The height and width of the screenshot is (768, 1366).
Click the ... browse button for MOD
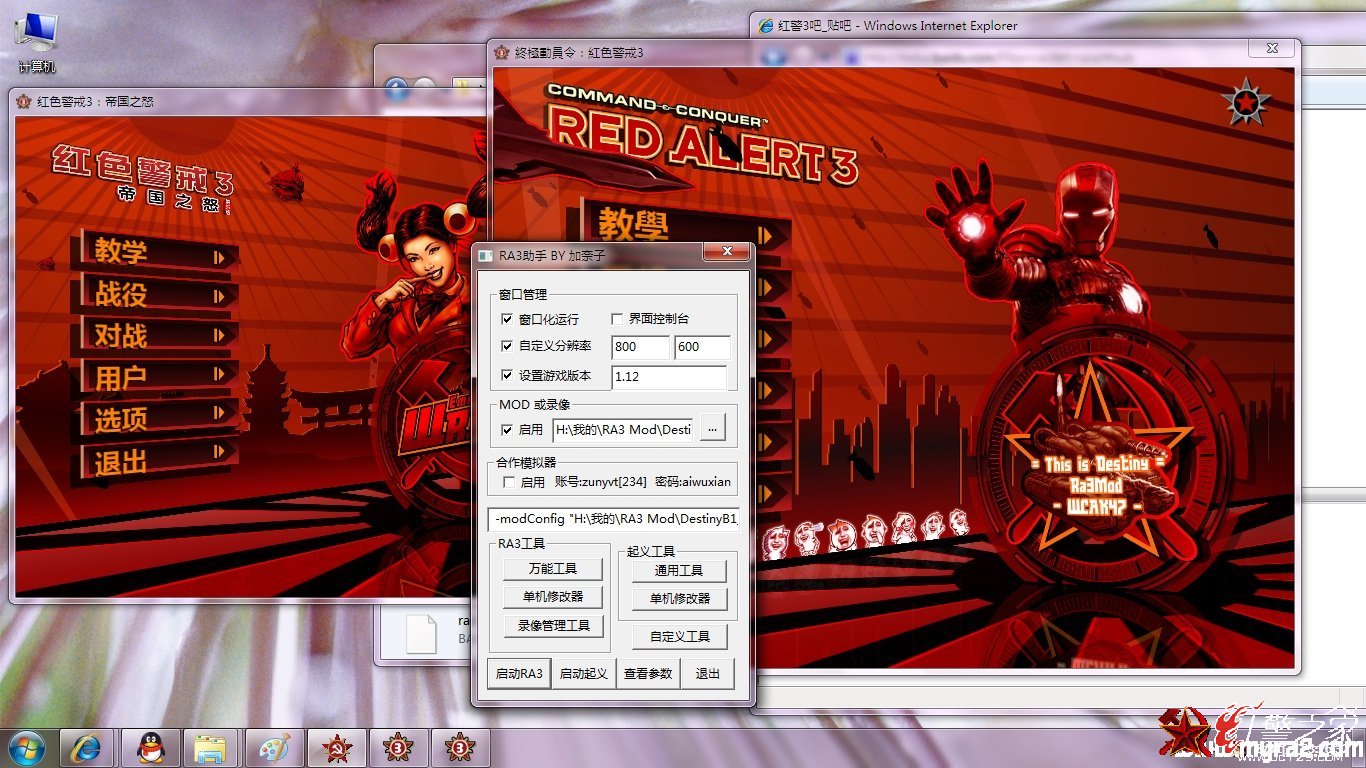[x=712, y=429]
